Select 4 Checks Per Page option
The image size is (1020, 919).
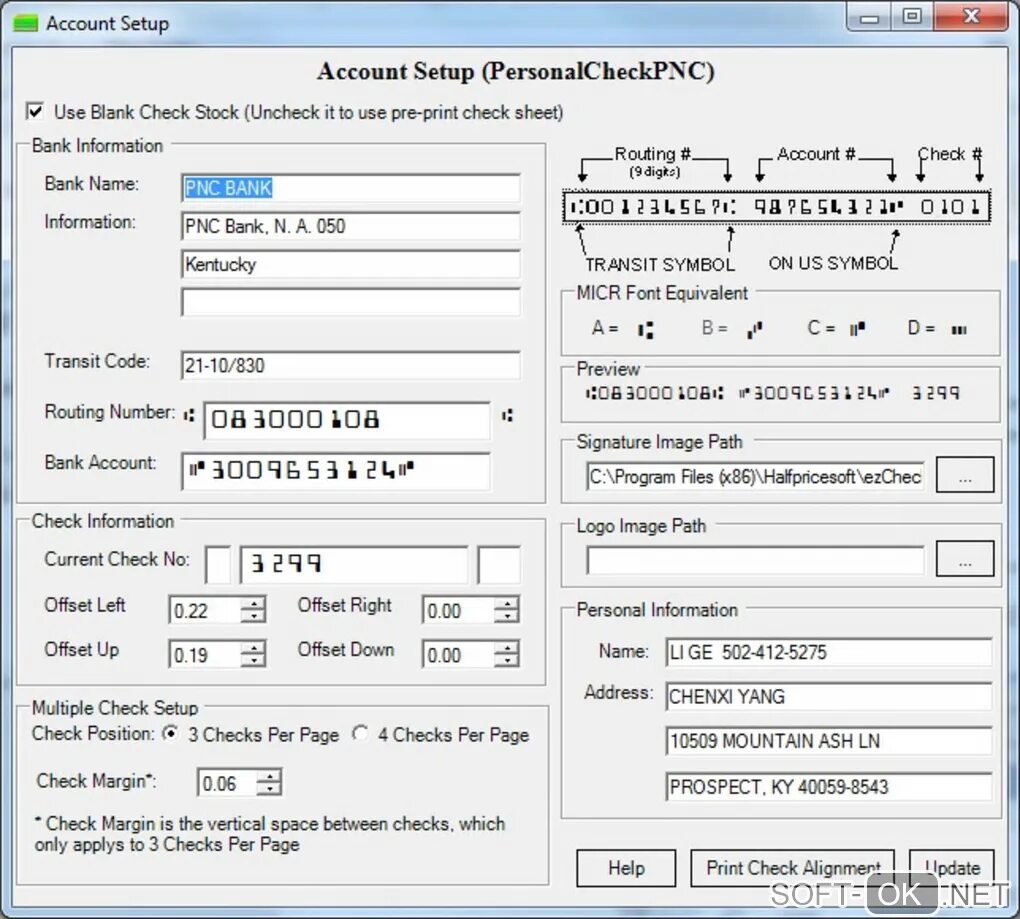tap(360, 734)
